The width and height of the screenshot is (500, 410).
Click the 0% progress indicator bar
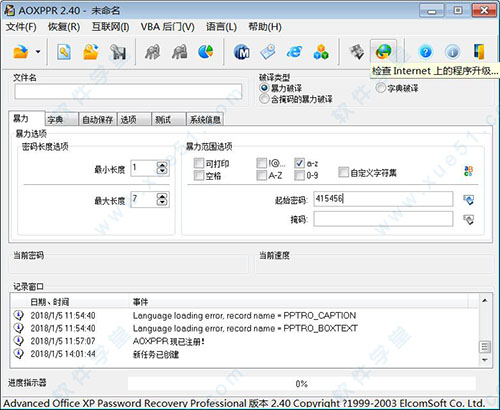[x=302, y=384]
